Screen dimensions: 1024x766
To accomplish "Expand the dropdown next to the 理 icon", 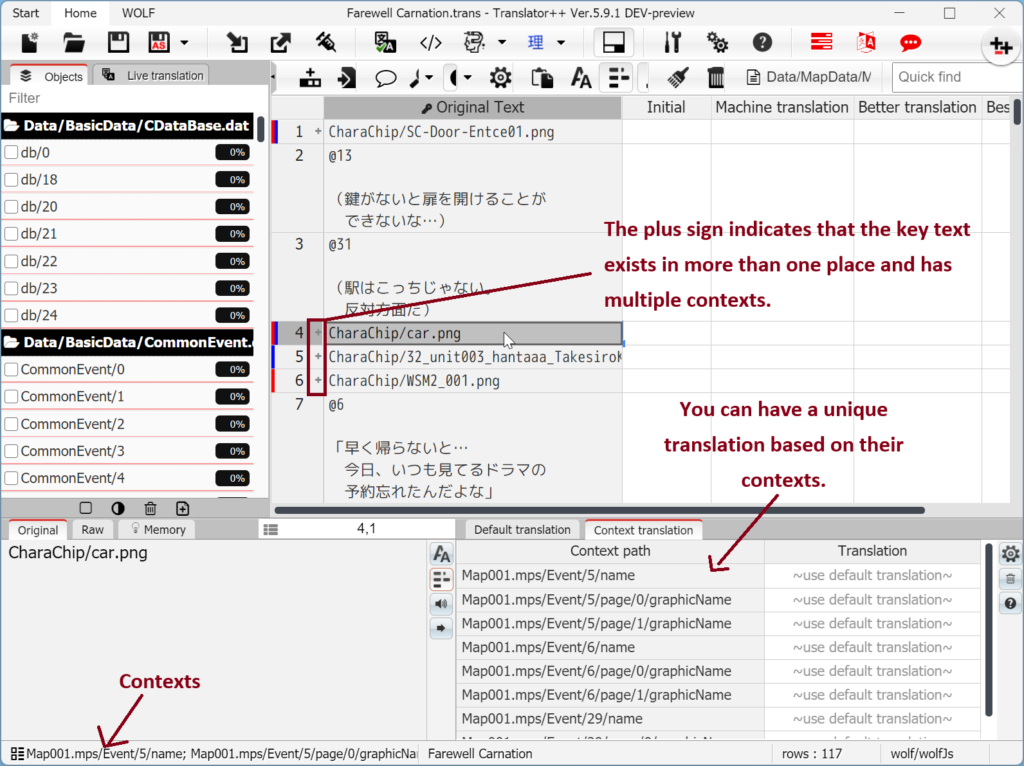I will pos(561,42).
